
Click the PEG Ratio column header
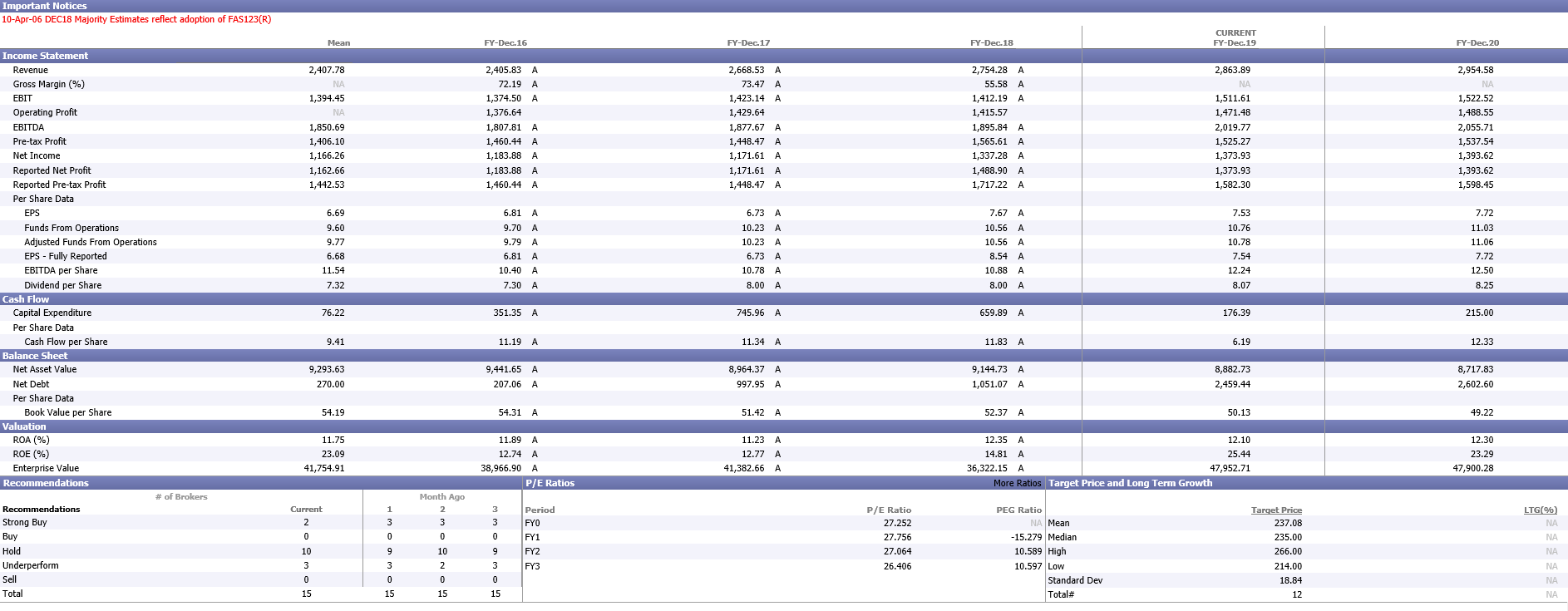click(1018, 510)
